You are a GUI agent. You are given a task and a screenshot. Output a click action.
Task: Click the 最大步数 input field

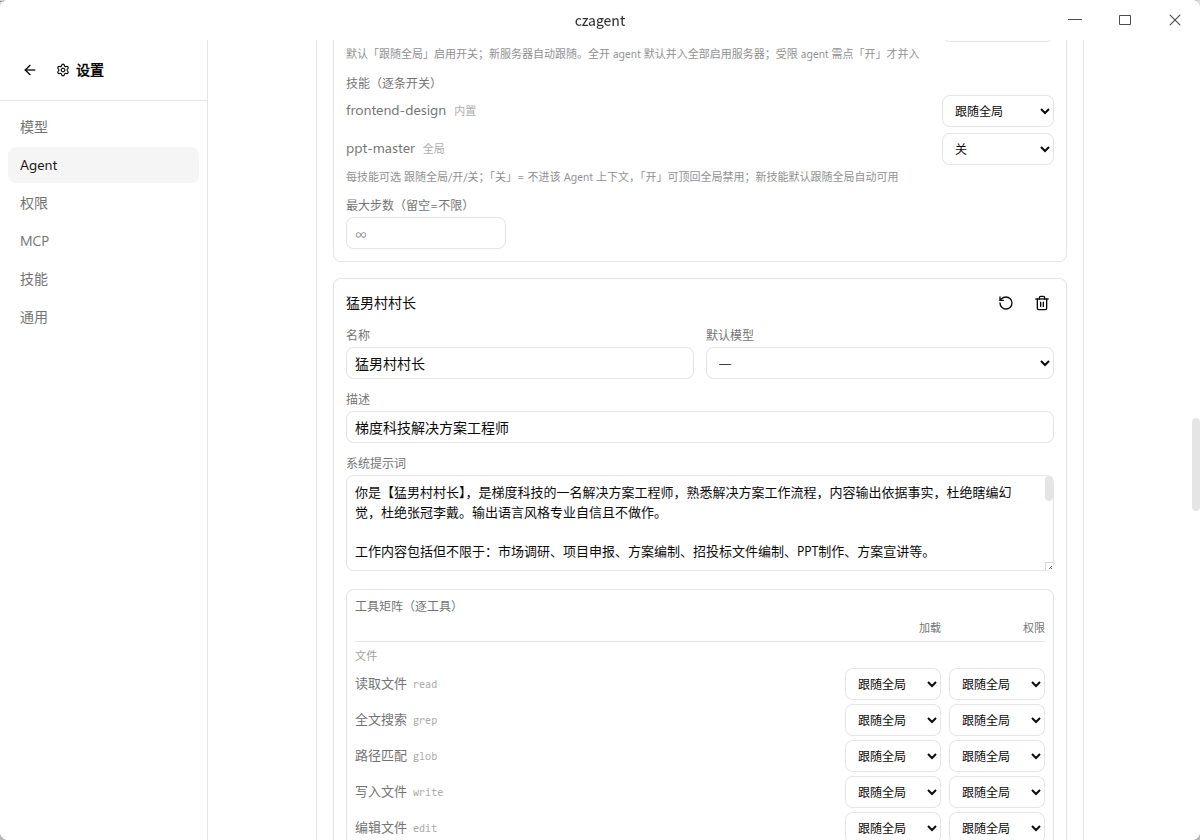(x=426, y=233)
